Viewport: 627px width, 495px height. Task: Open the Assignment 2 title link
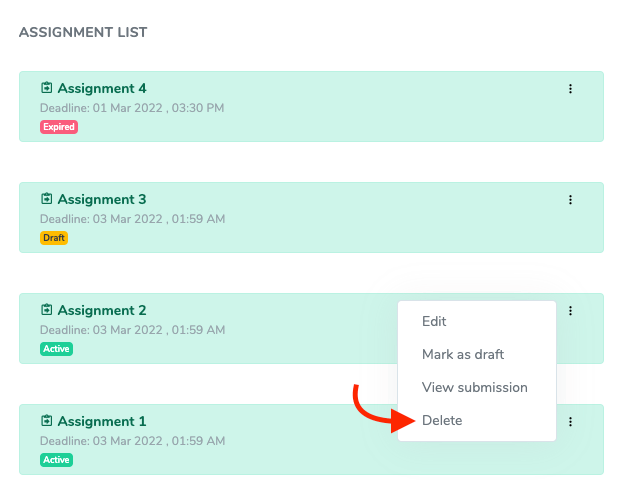click(102, 311)
